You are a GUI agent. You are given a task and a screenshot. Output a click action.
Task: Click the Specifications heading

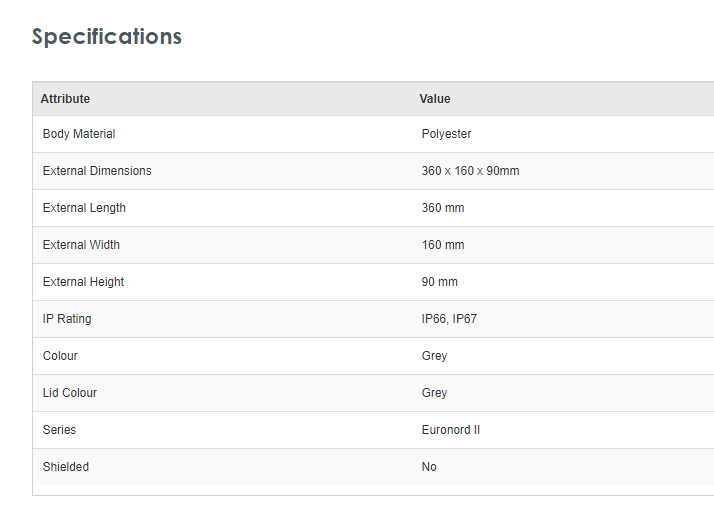tap(107, 37)
